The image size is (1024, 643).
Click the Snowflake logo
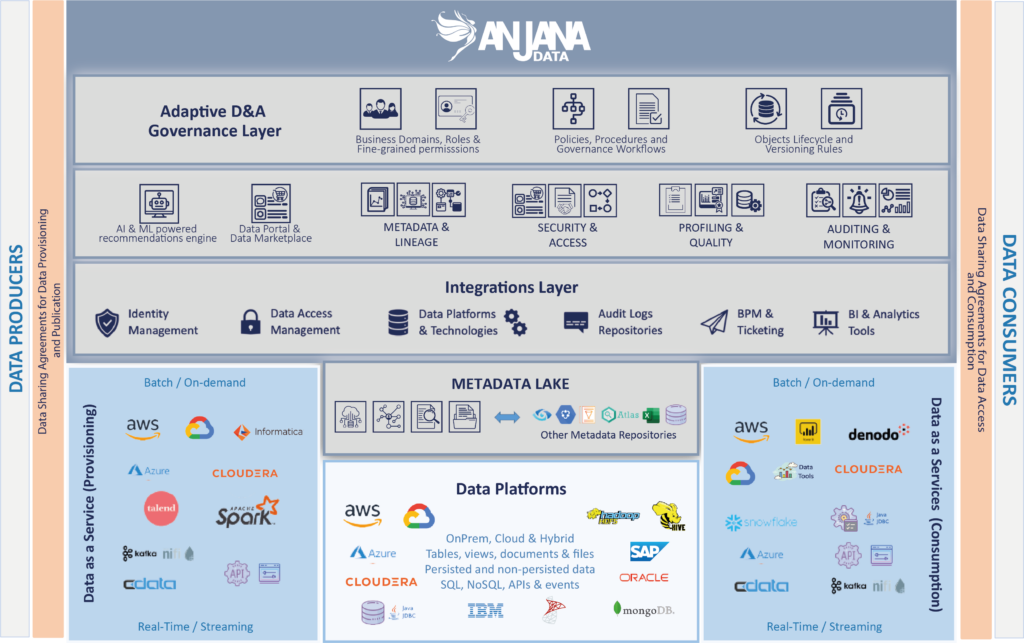pos(762,522)
